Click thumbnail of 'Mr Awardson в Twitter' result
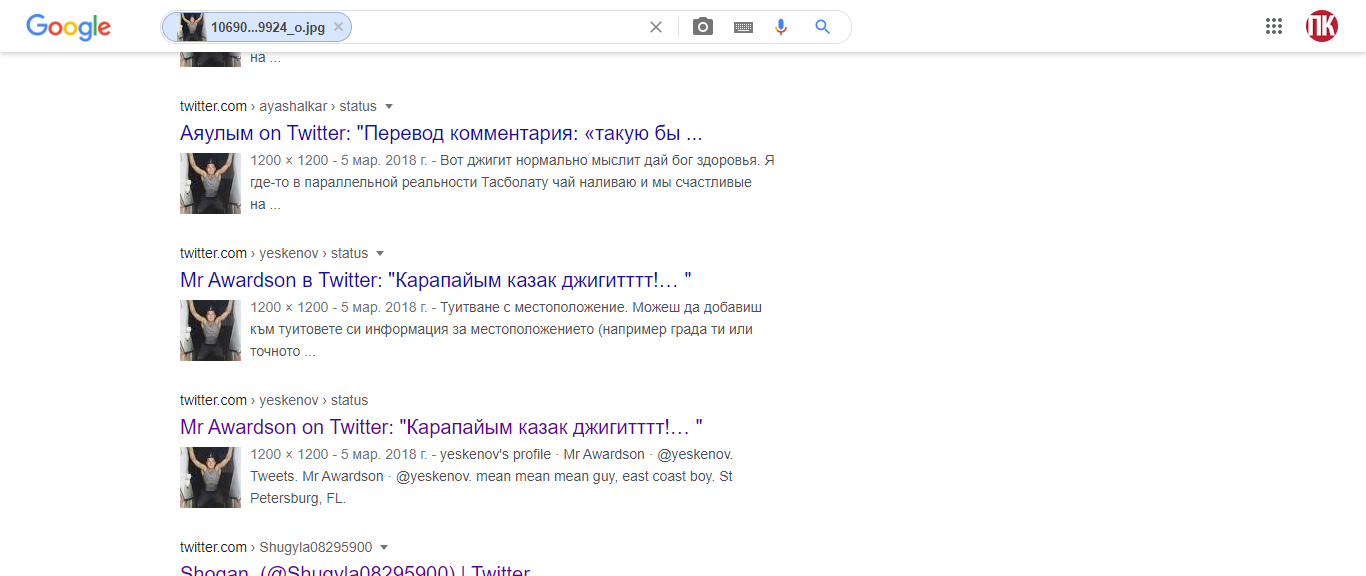 click(210, 330)
